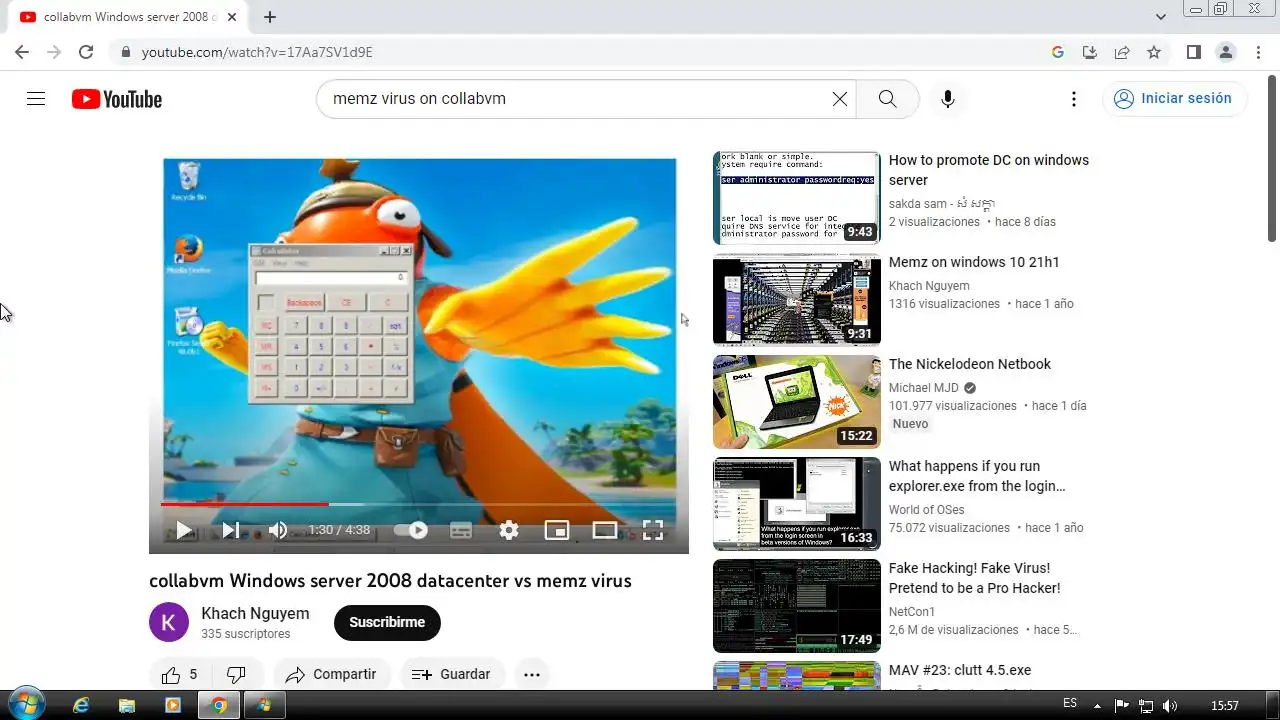Go forward in browser
This screenshot has width=1280, height=720.
point(54,52)
